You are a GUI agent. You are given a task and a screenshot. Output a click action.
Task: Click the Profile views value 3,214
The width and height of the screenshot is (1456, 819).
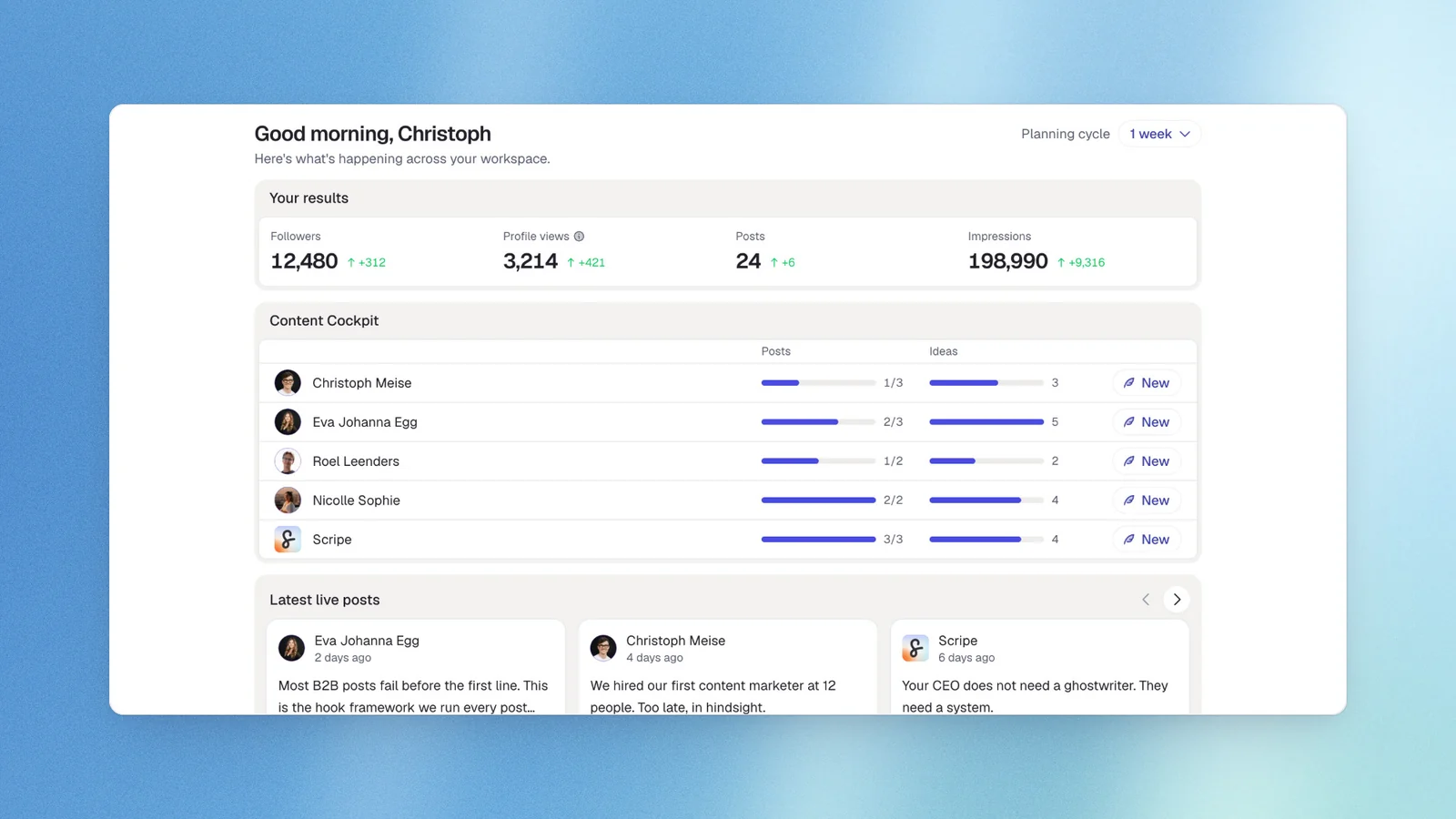pyautogui.click(x=531, y=262)
